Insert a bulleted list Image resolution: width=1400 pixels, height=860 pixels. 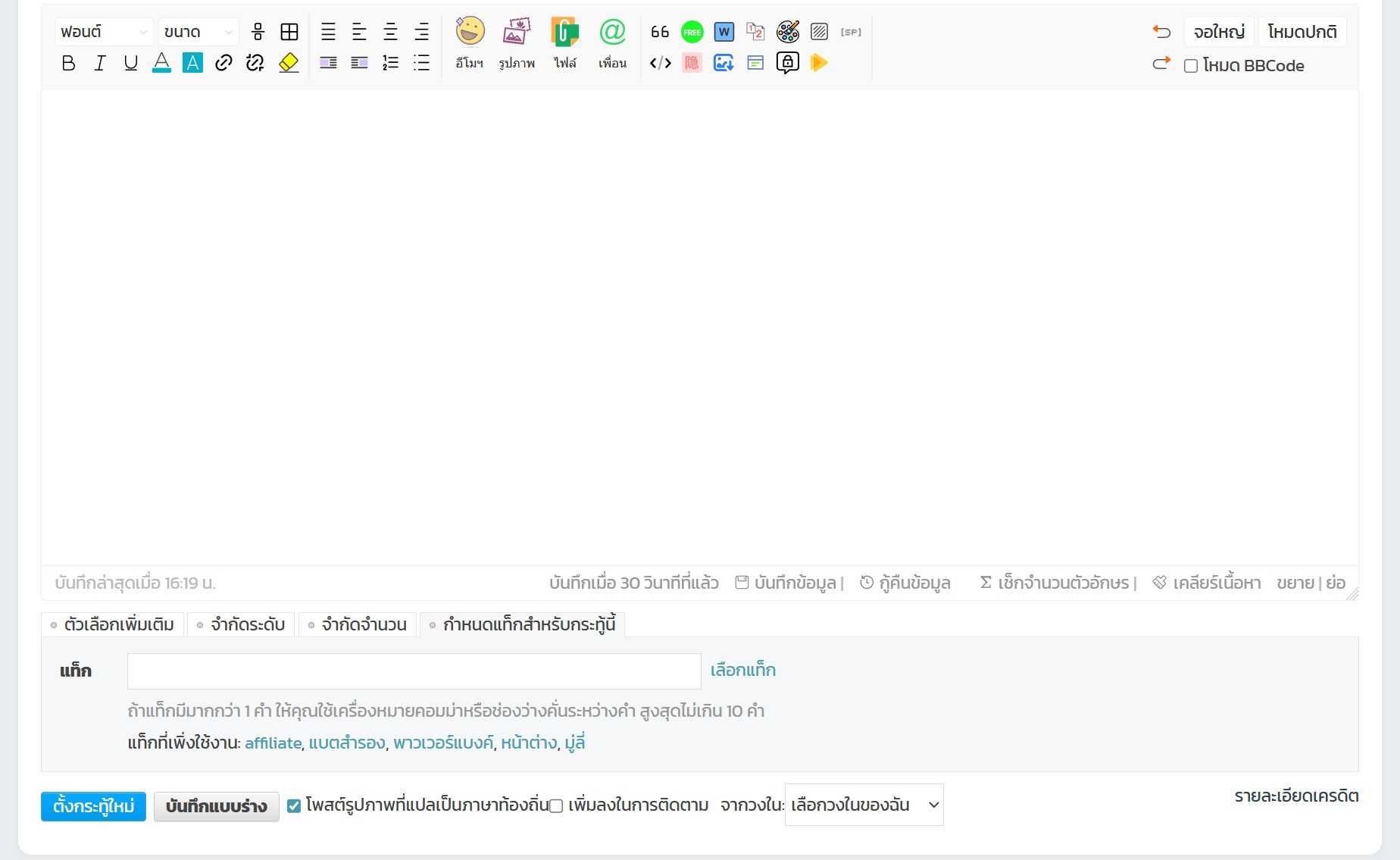tap(421, 63)
